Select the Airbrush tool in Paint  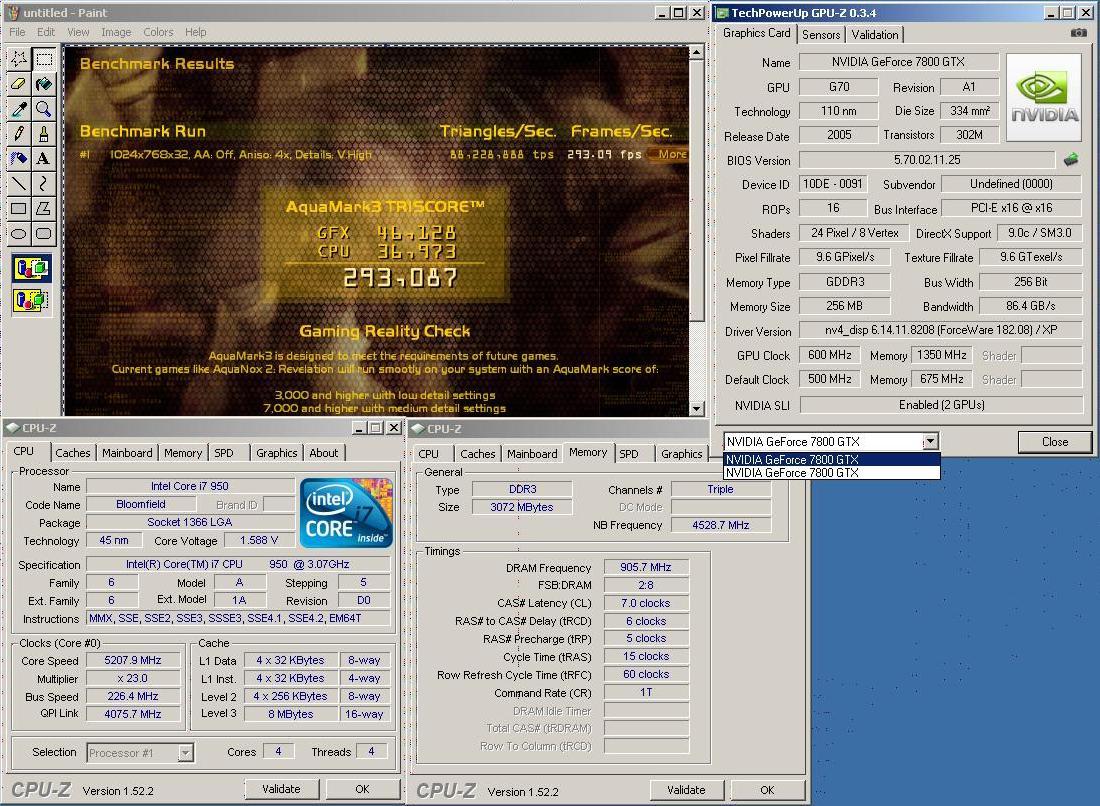[19, 159]
